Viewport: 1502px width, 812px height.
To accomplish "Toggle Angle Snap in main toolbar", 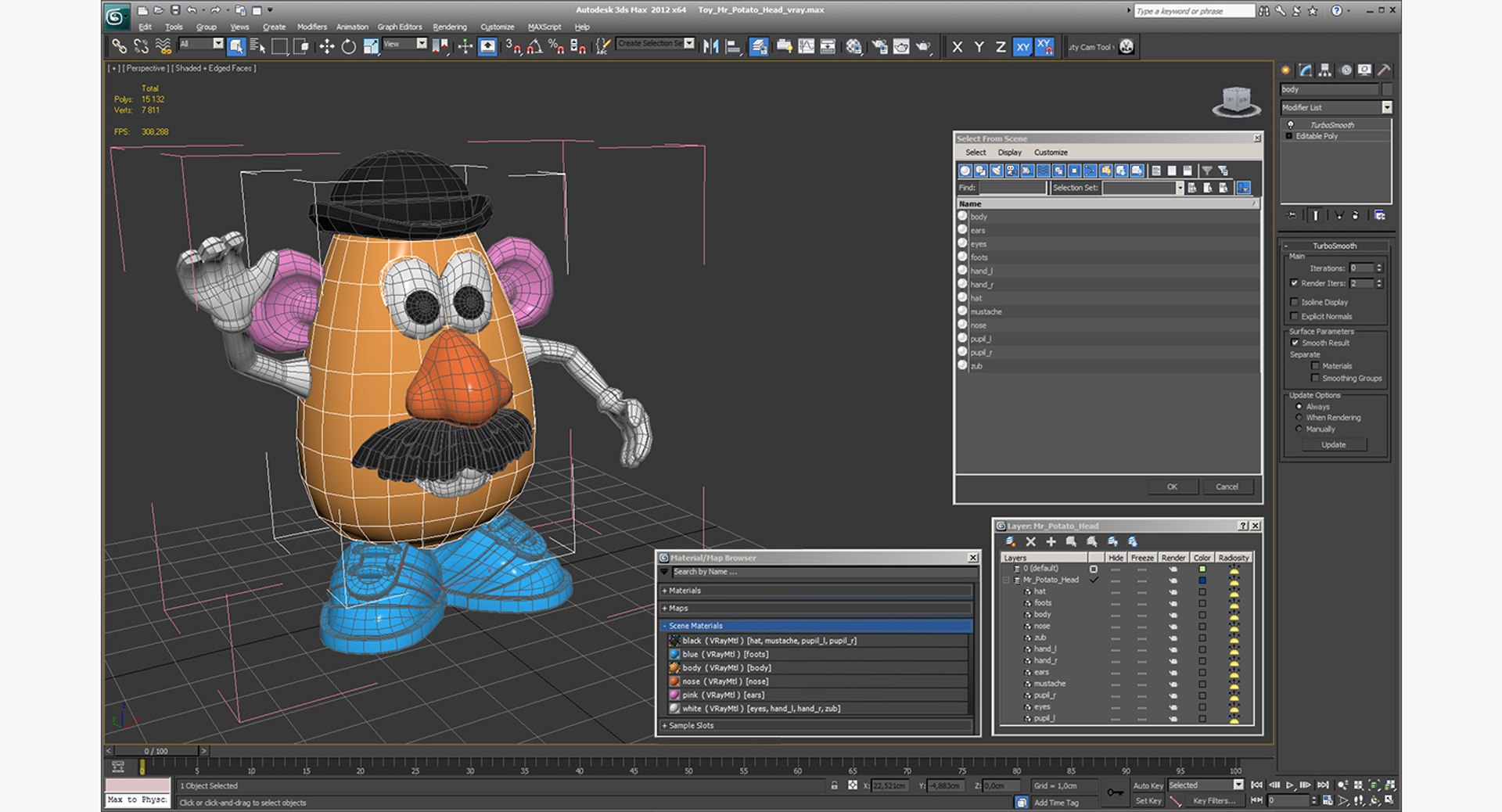I will click(534, 46).
